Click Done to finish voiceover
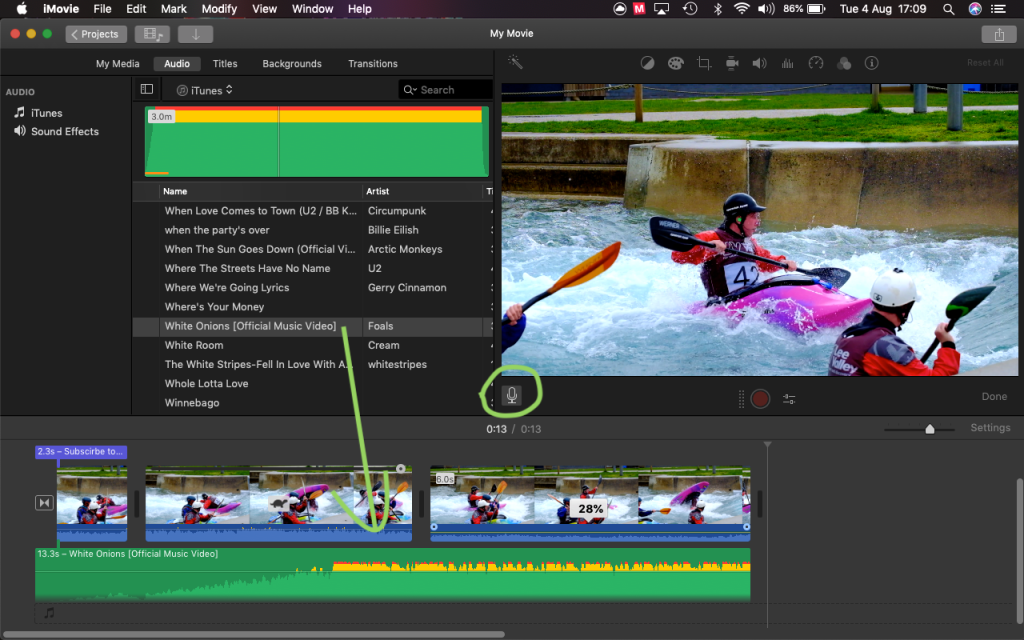 994,397
